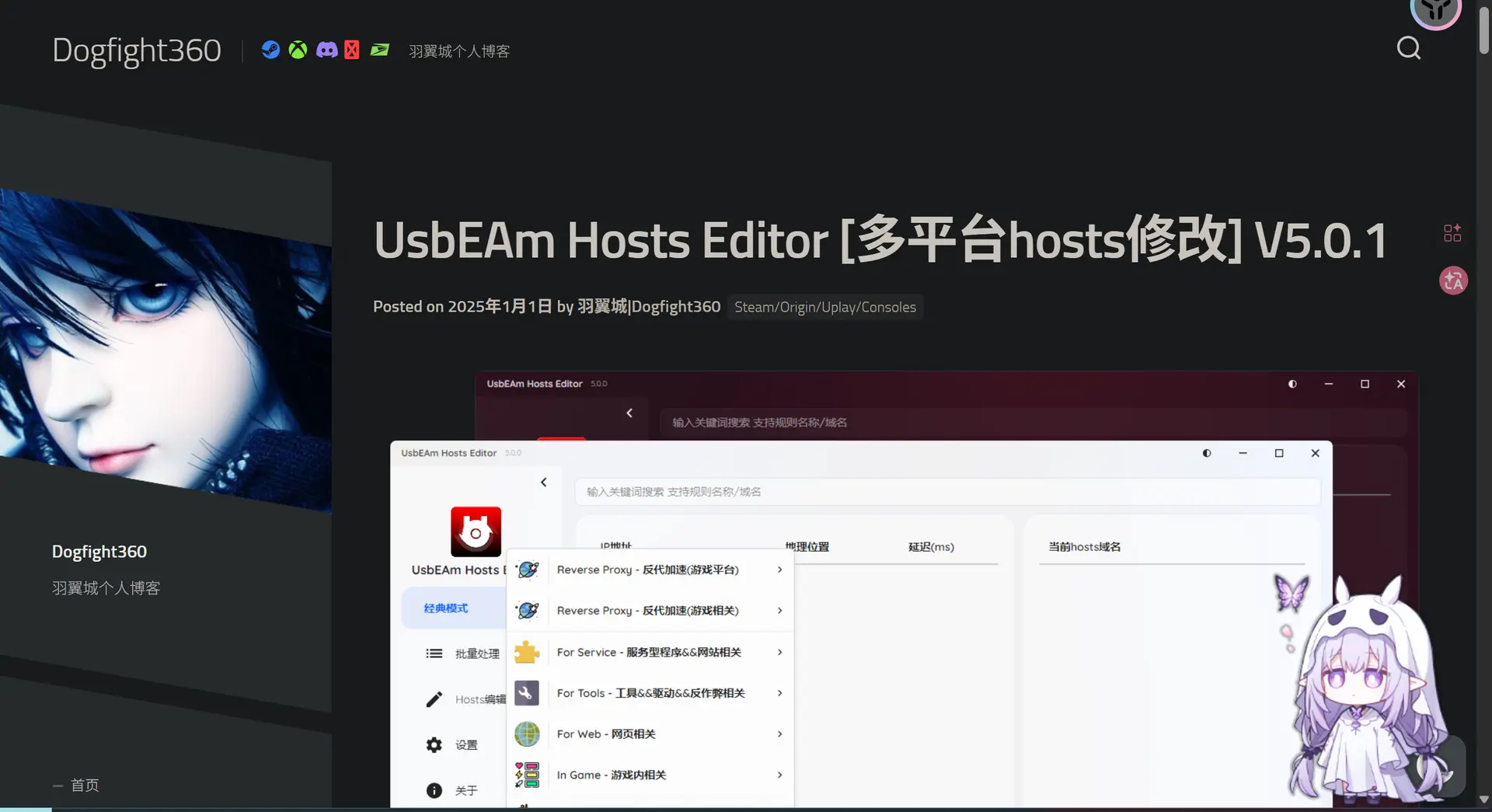The image size is (1492, 812).
Task: Click the red UsbEAm app logo
Action: tap(476, 531)
